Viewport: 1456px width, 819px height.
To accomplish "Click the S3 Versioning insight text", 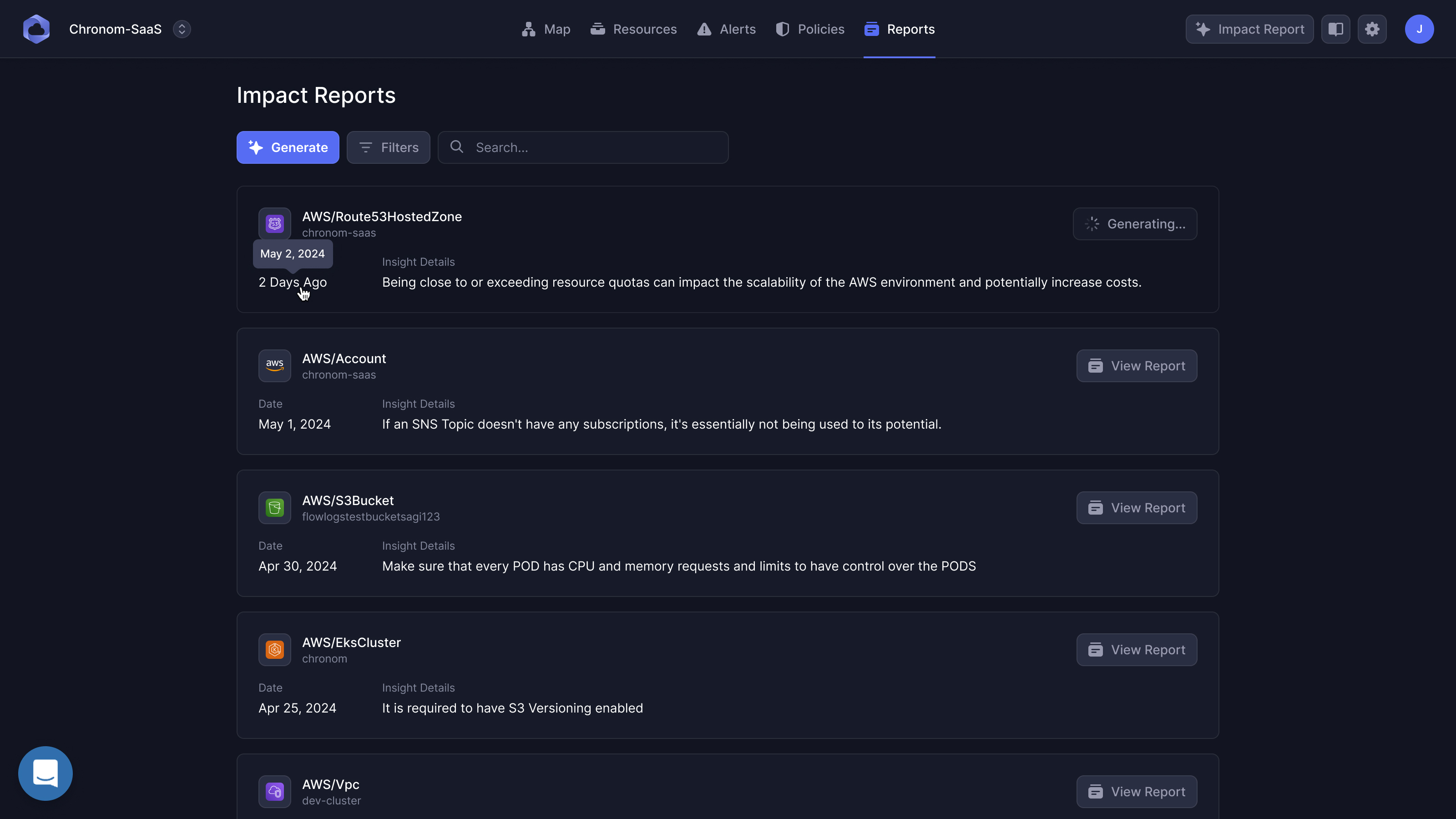I will [x=512, y=708].
